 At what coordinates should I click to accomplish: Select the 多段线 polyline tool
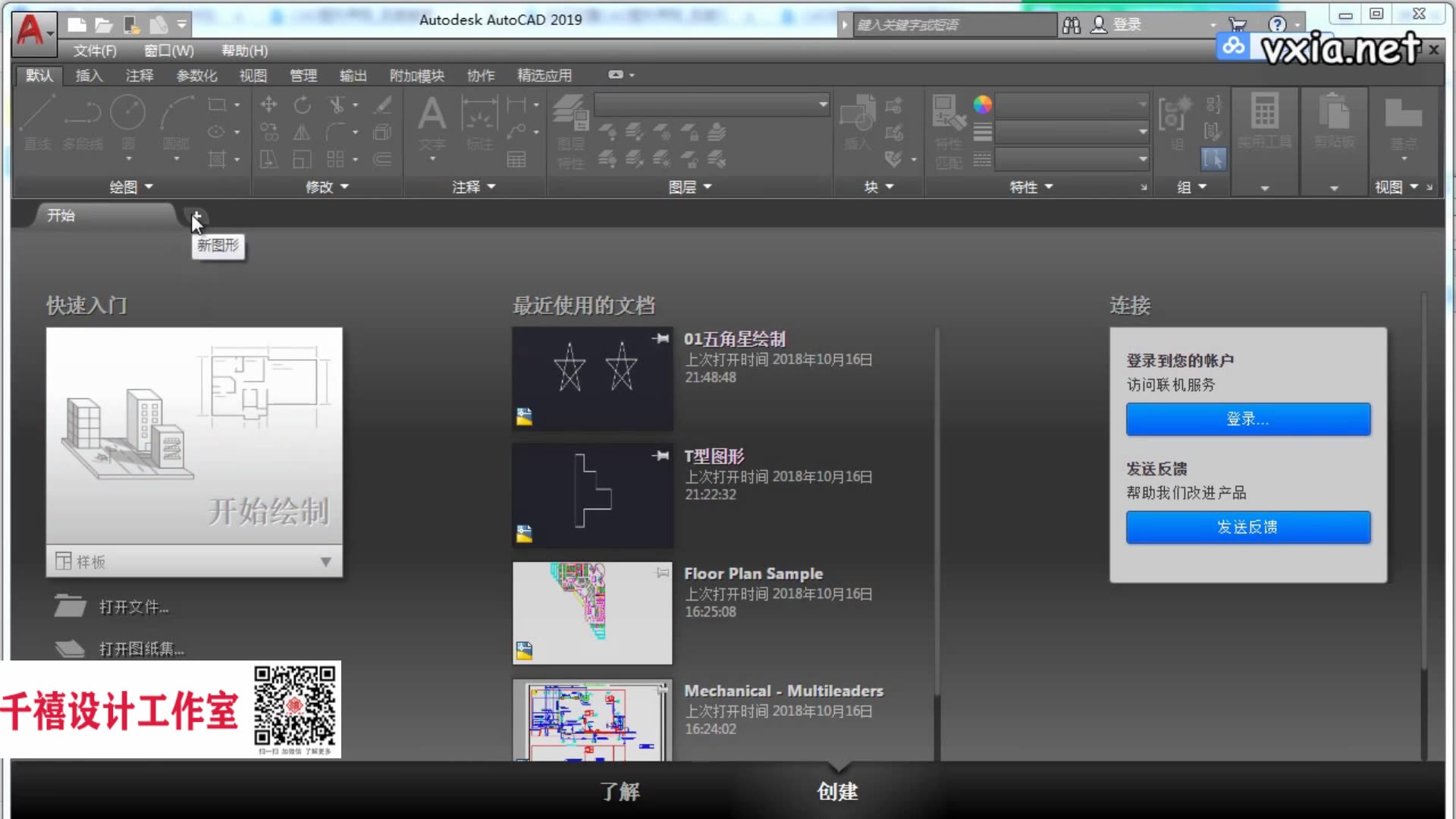[83, 121]
